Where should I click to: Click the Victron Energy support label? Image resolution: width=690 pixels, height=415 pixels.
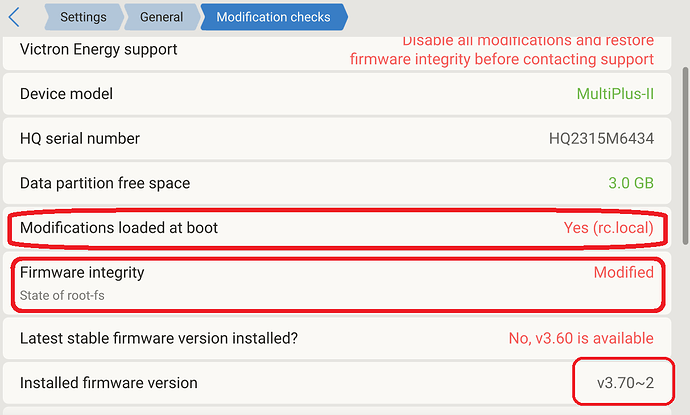point(99,49)
